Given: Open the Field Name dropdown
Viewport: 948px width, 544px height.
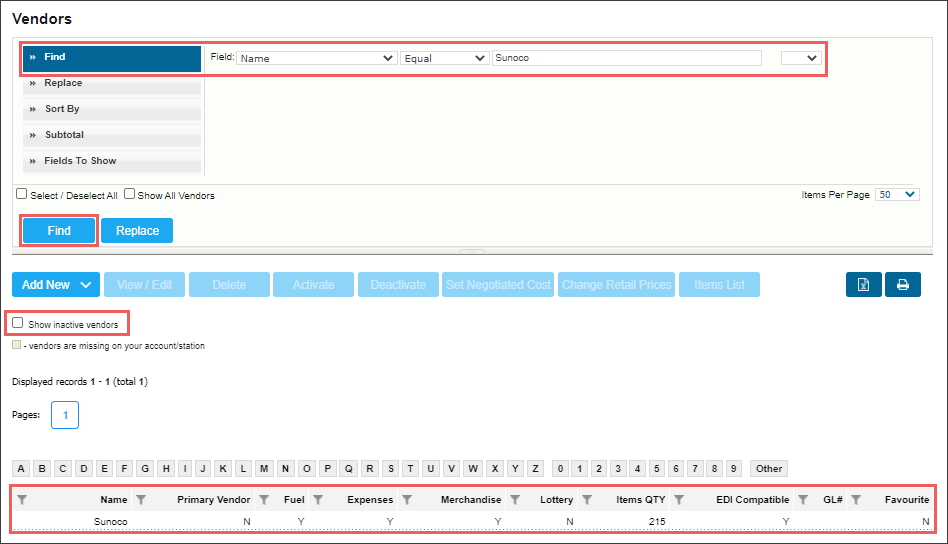Looking at the screenshot, I should (316, 58).
